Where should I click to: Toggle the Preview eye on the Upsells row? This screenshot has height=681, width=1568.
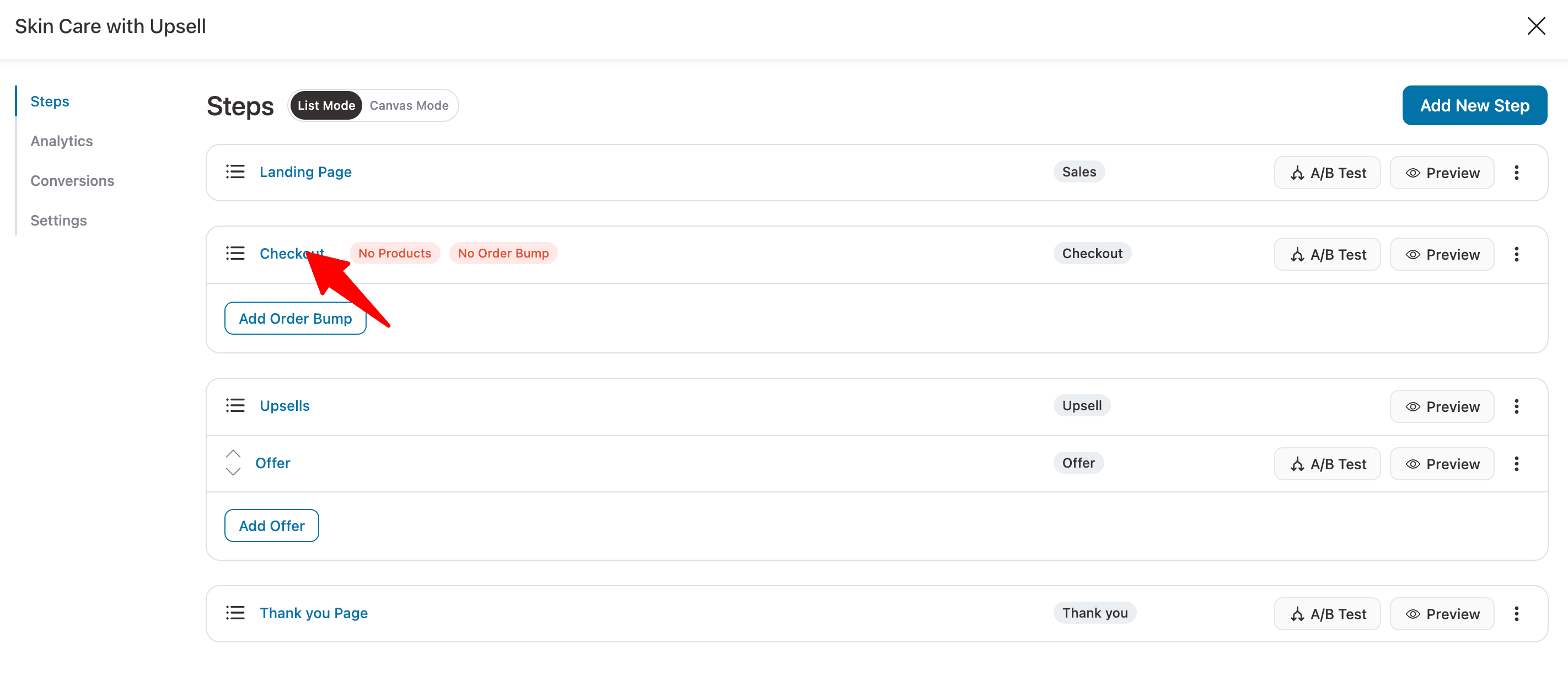coord(1414,406)
